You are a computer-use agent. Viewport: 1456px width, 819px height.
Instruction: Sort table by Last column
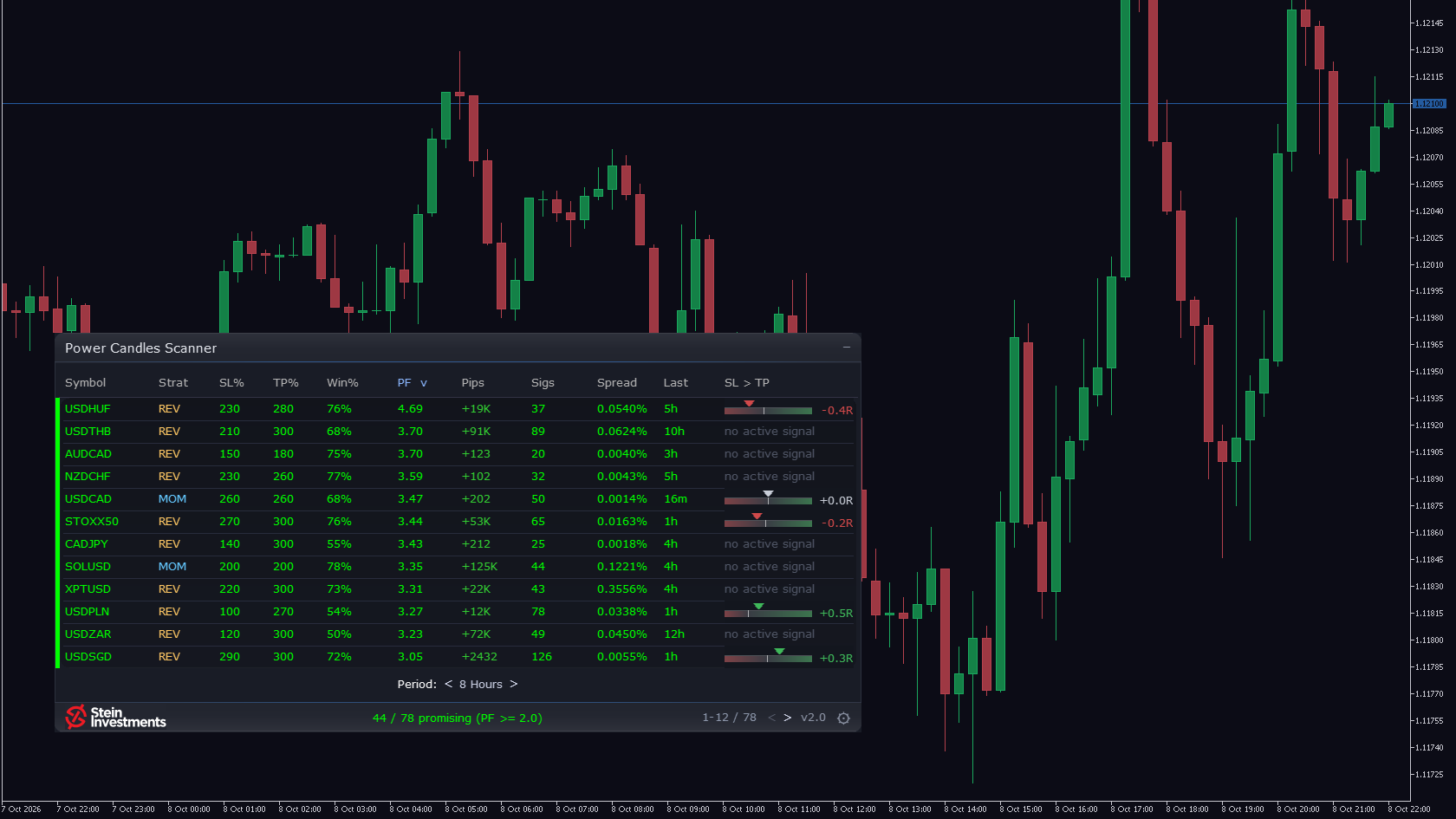676,382
